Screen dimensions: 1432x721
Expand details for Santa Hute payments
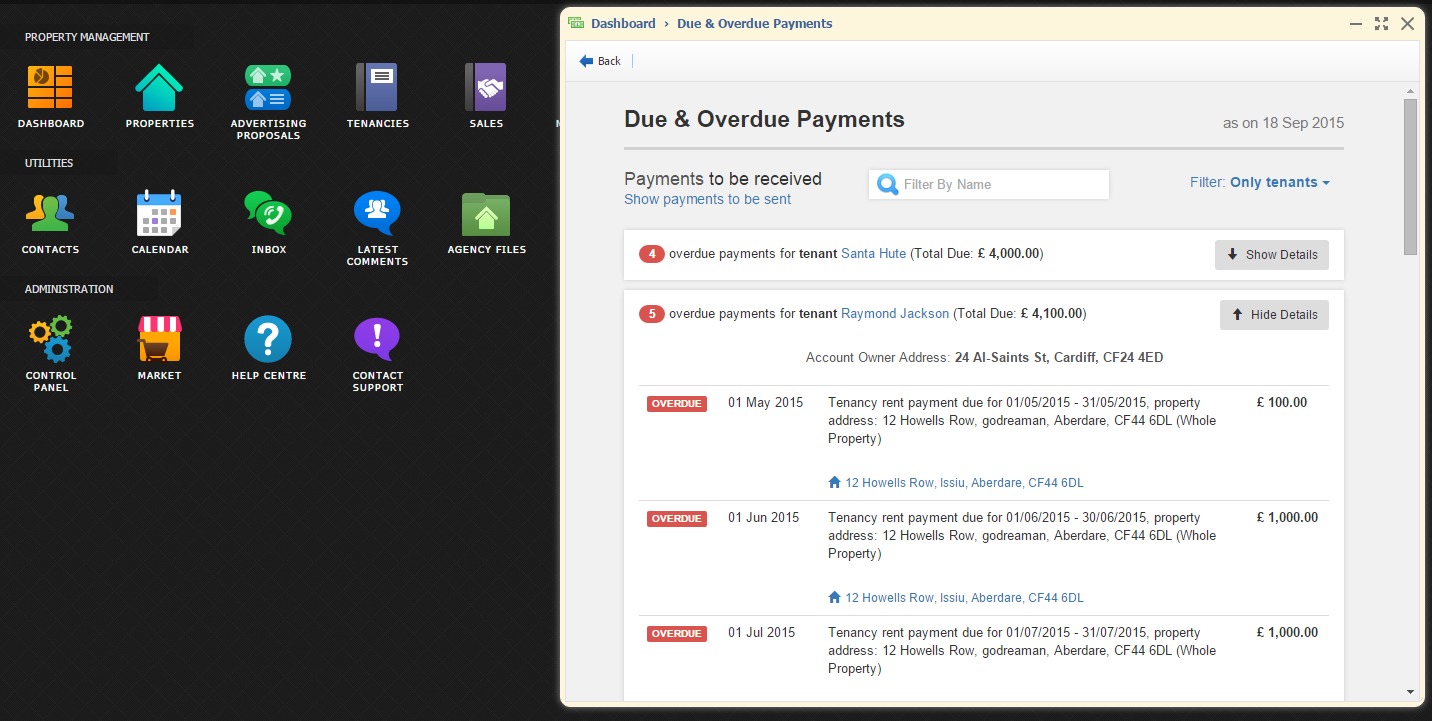(x=1271, y=255)
